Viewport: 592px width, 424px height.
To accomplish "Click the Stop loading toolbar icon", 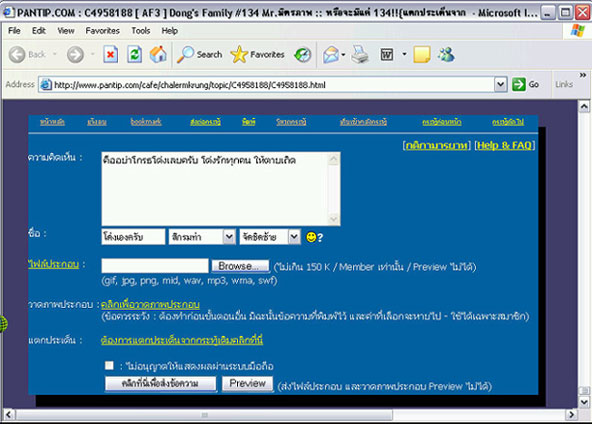I will [110, 55].
